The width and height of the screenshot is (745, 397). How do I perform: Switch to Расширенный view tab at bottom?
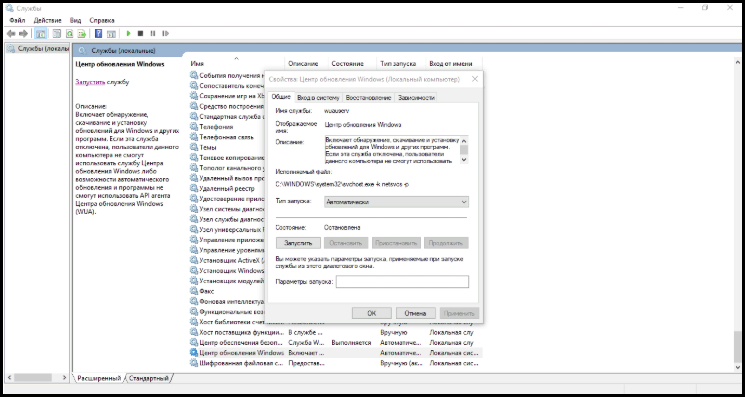click(99, 378)
